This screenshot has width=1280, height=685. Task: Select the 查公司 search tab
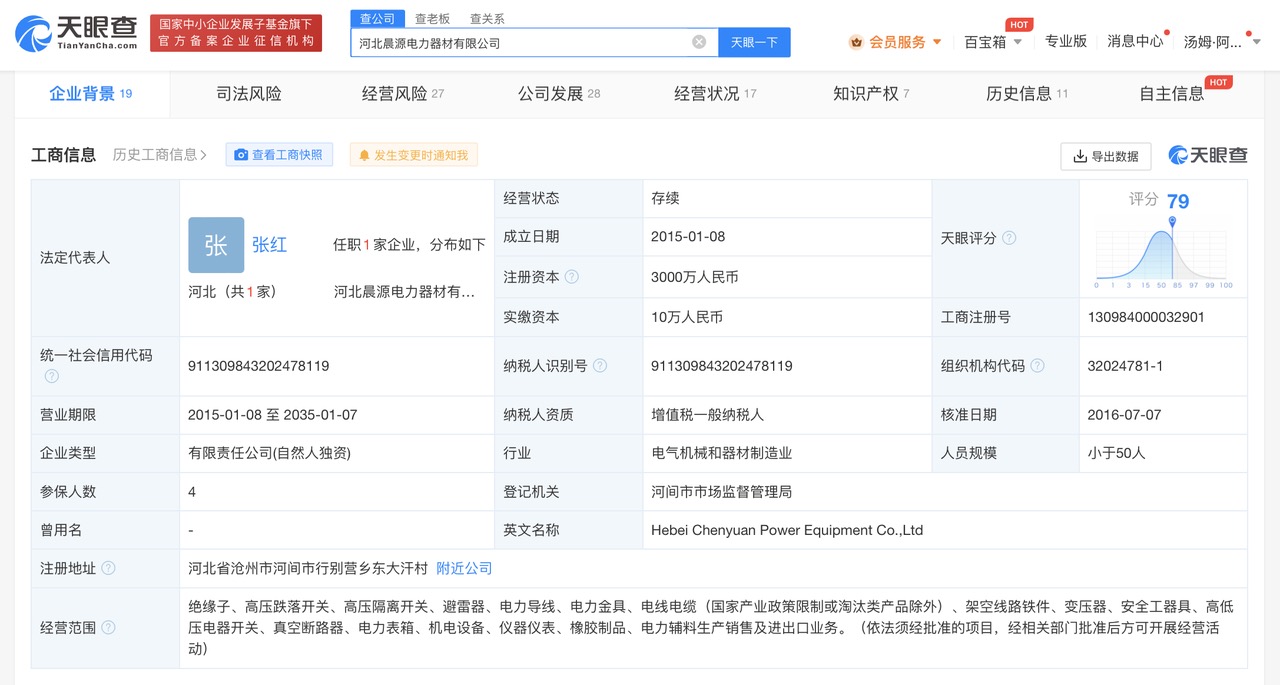point(377,19)
